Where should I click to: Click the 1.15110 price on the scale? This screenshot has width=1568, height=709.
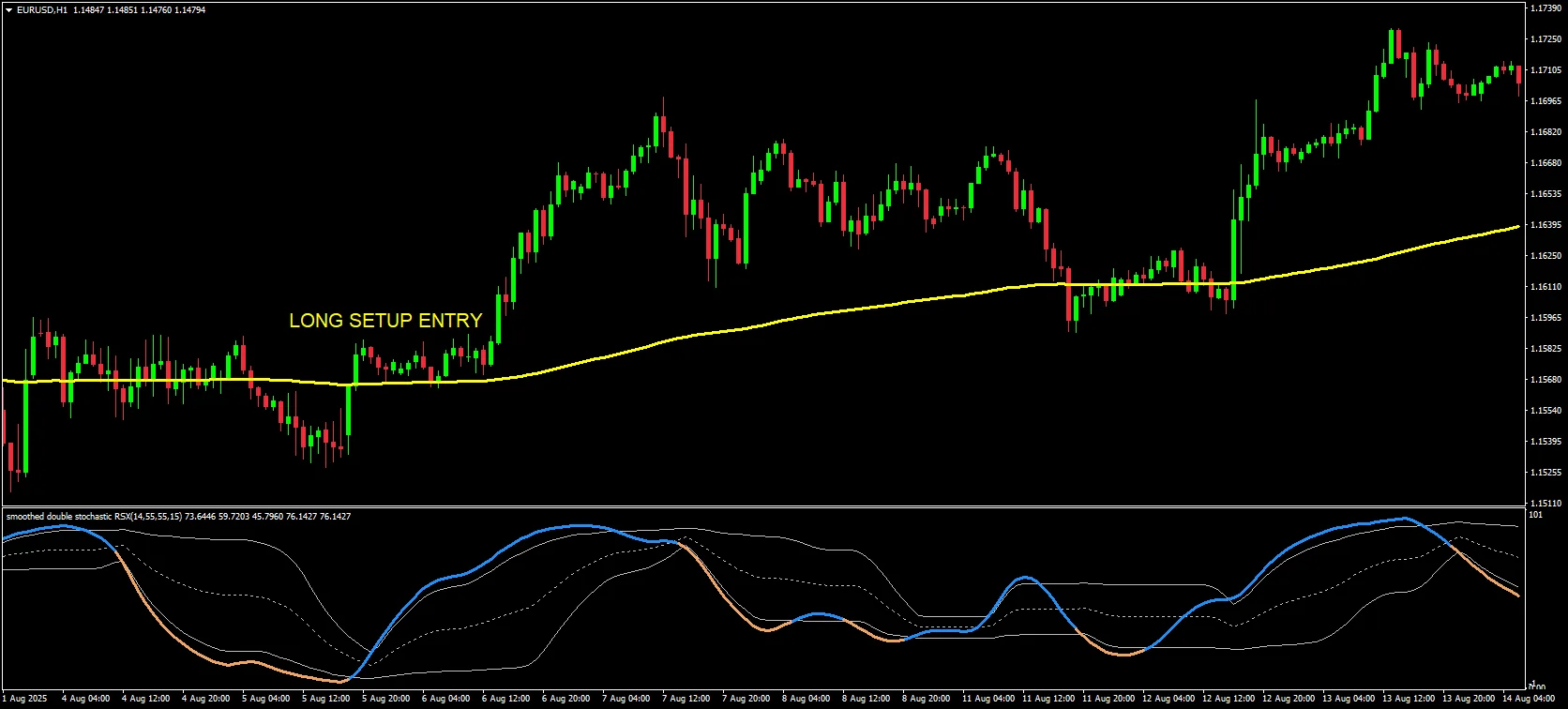[x=1545, y=504]
